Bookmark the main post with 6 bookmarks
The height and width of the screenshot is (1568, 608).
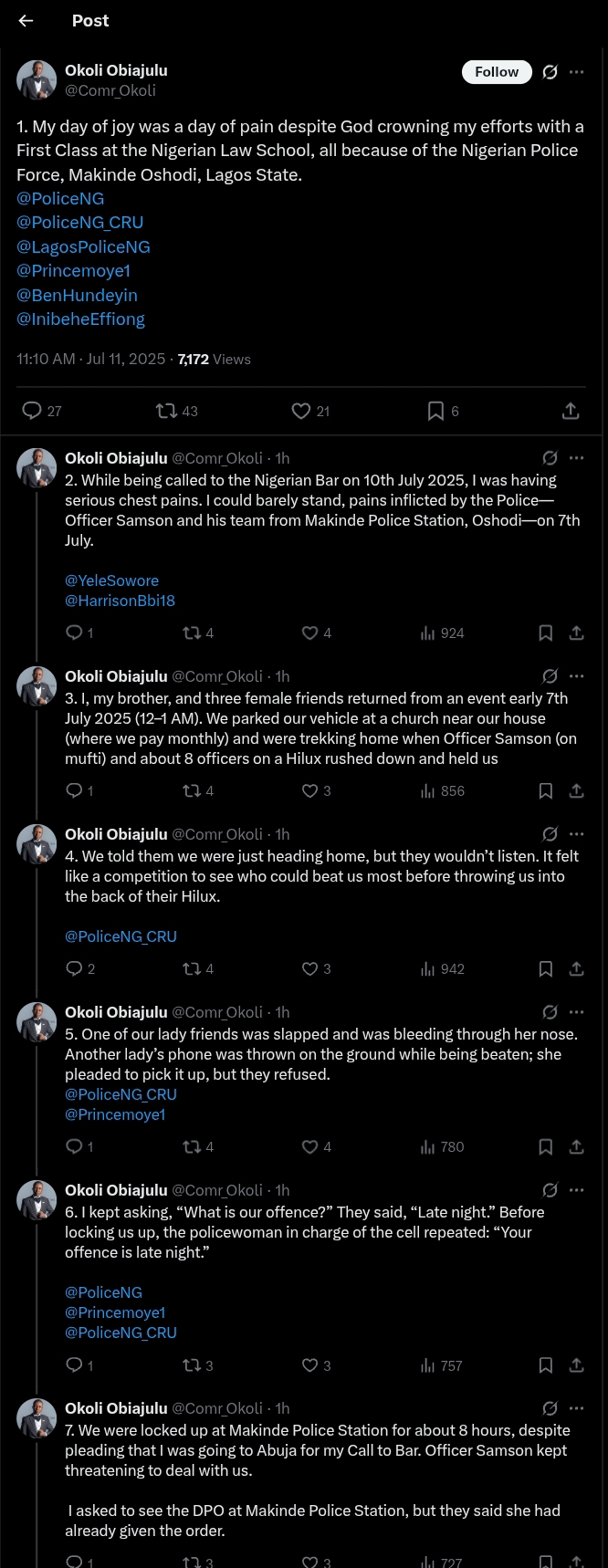coord(436,411)
